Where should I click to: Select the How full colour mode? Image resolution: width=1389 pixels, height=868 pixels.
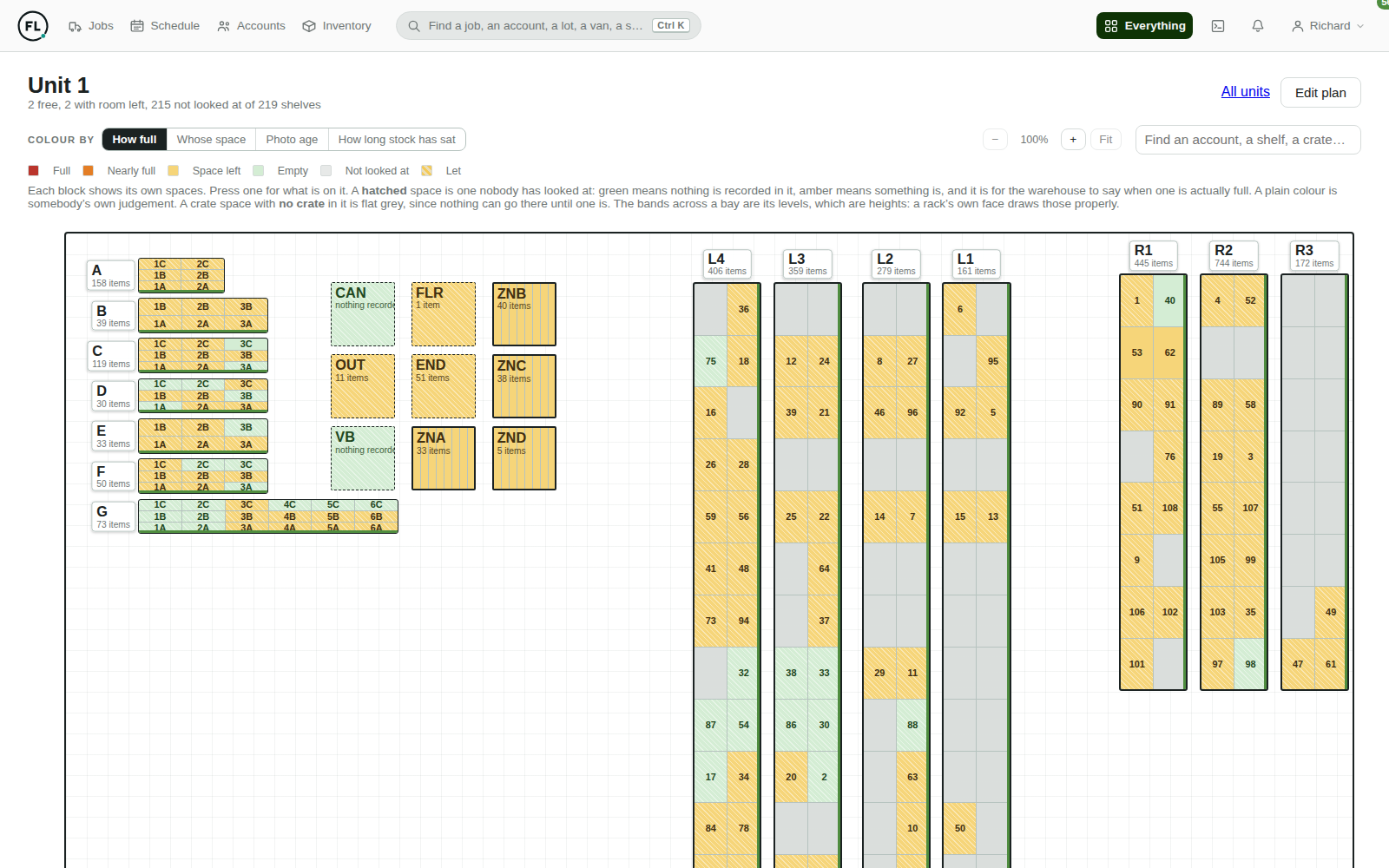pyautogui.click(x=135, y=140)
